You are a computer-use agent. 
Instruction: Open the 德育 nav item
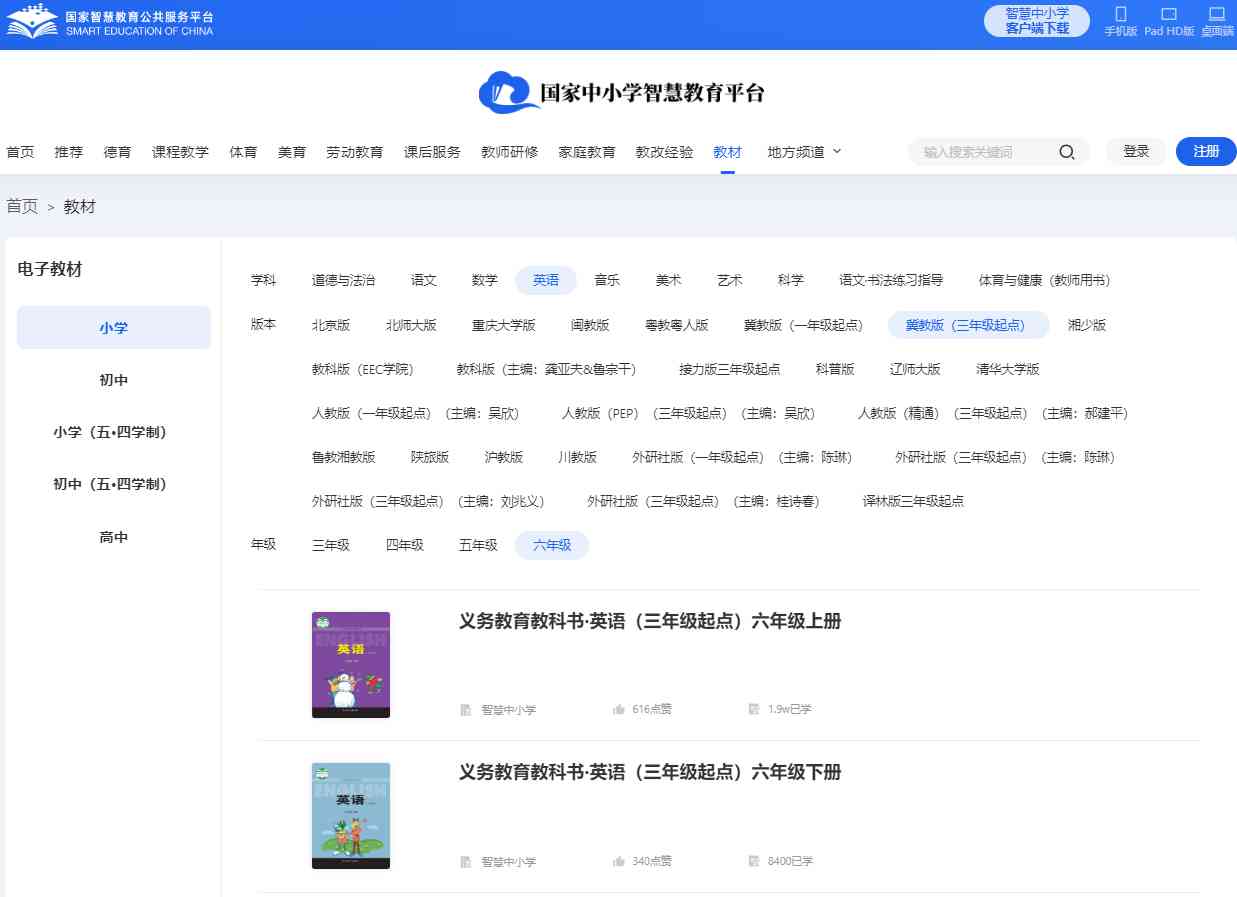pyautogui.click(x=117, y=152)
